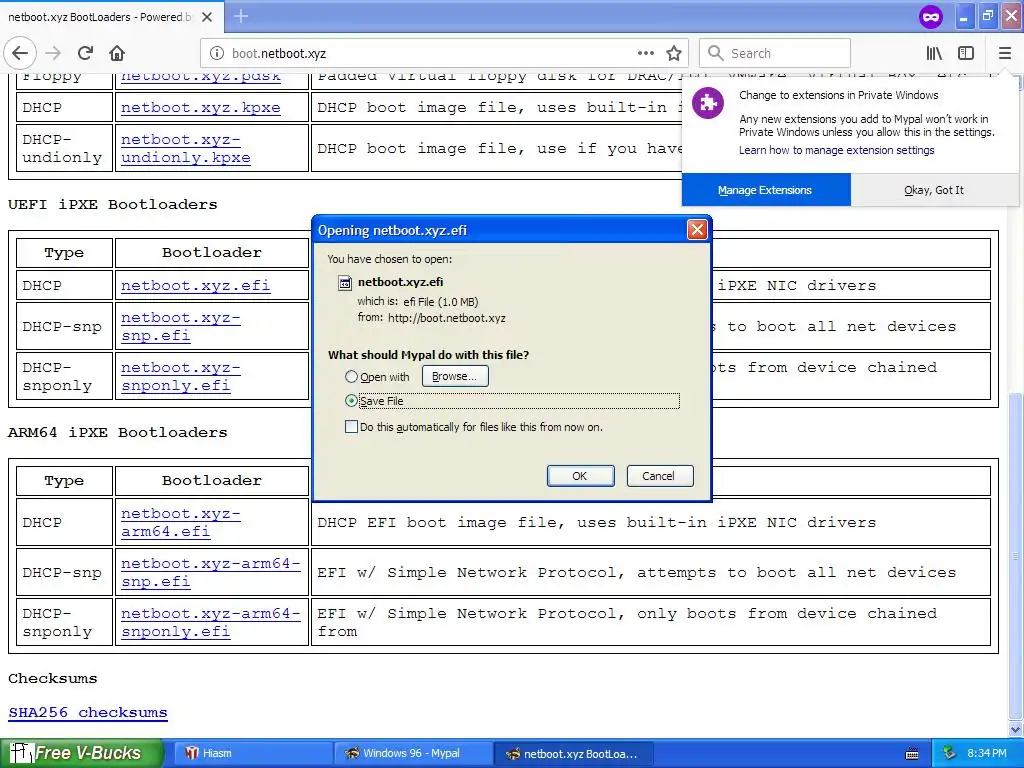Open the Free V-Bucks start button
Viewport: 1024px width, 768px height.
[x=80, y=753]
